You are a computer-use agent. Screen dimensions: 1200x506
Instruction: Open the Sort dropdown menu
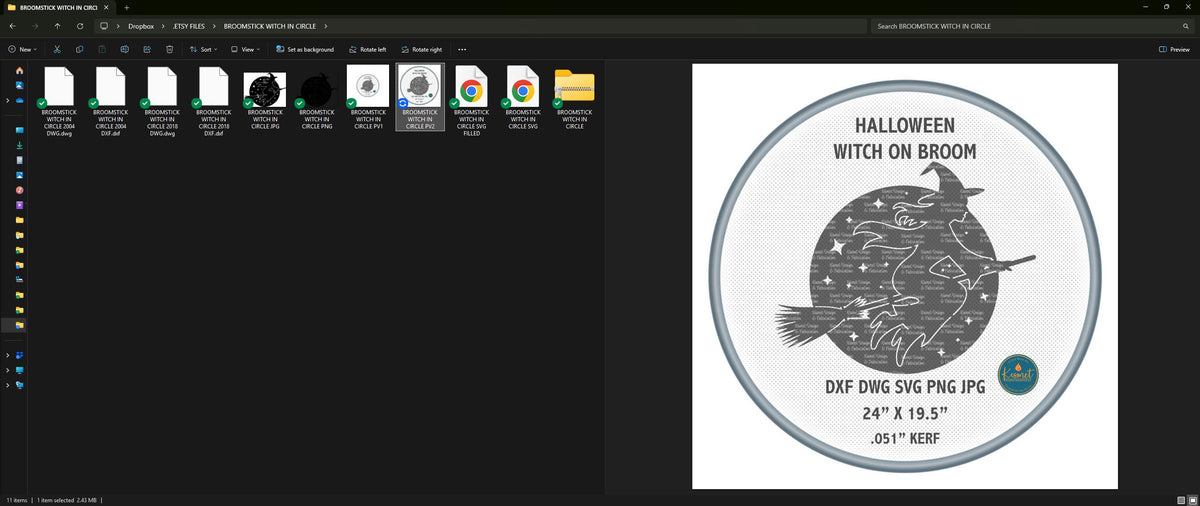click(204, 49)
